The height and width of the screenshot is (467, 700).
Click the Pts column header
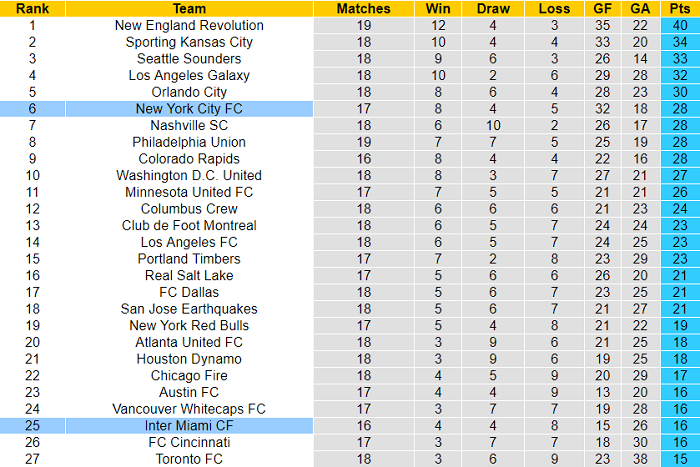680,8
